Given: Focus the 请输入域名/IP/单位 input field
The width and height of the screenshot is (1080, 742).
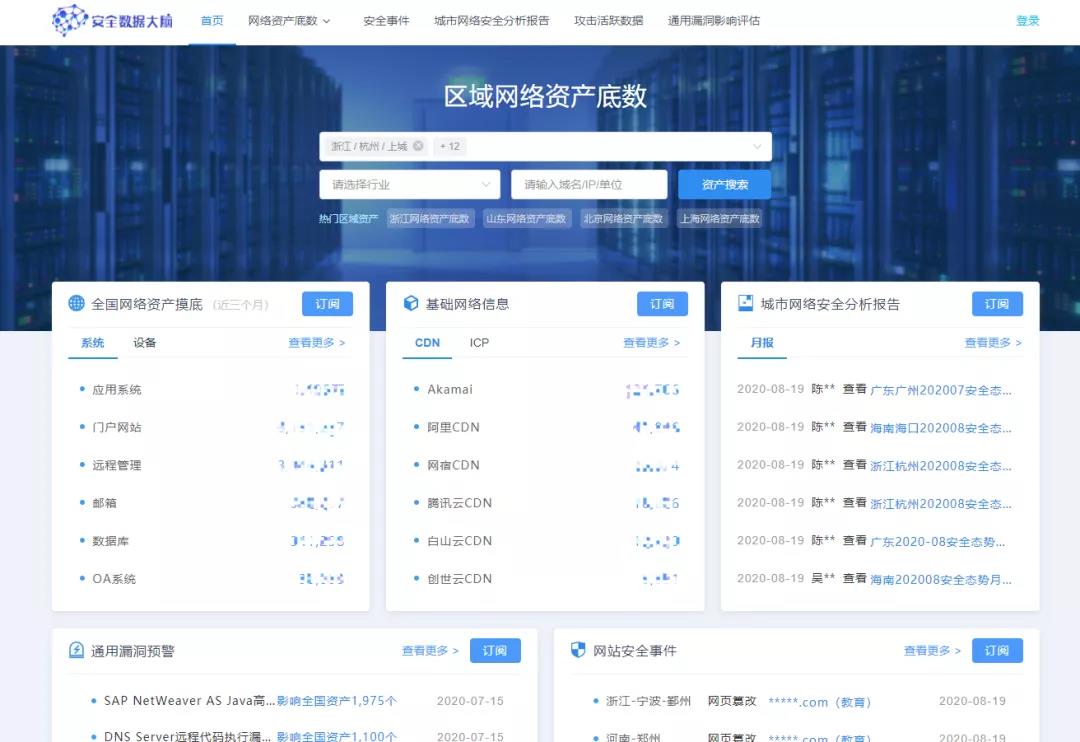Looking at the screenshot, I should pos(589,185).
